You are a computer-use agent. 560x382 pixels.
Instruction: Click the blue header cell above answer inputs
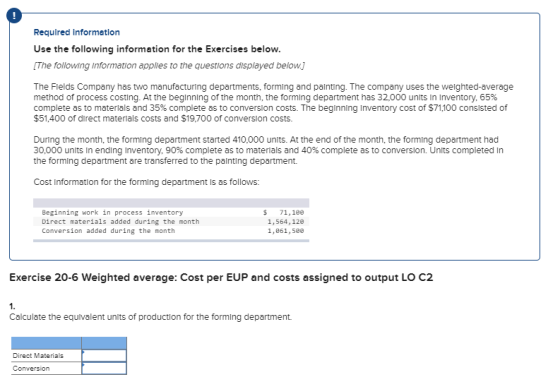click(x=104, y=343)
